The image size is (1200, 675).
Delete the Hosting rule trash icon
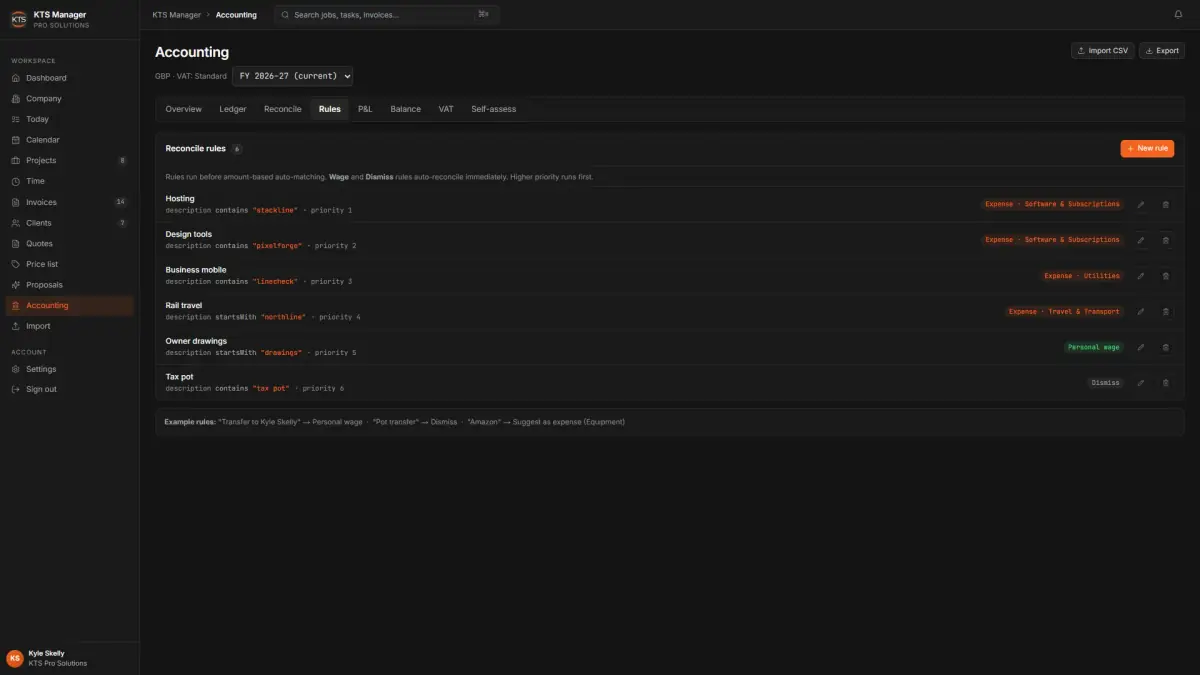(1165, 204)
